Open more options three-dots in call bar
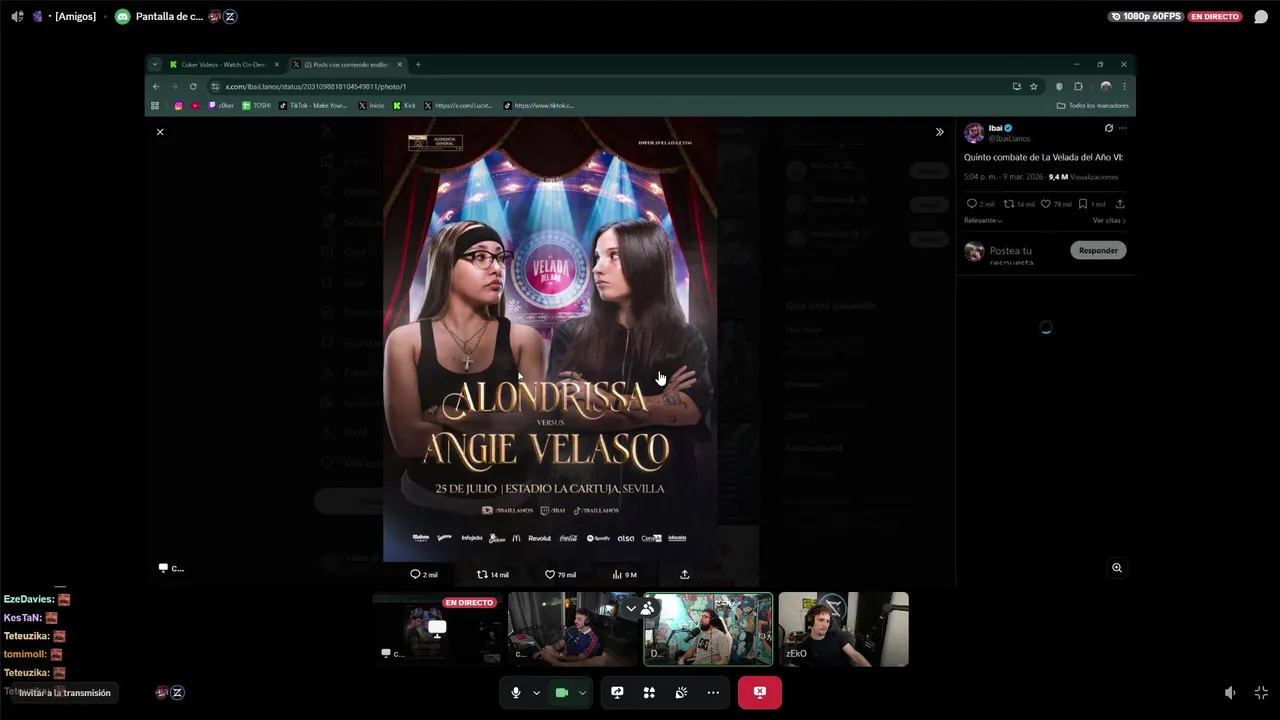Image resolution: width=1280 pixels, height=720 pixels. (713, 692)
